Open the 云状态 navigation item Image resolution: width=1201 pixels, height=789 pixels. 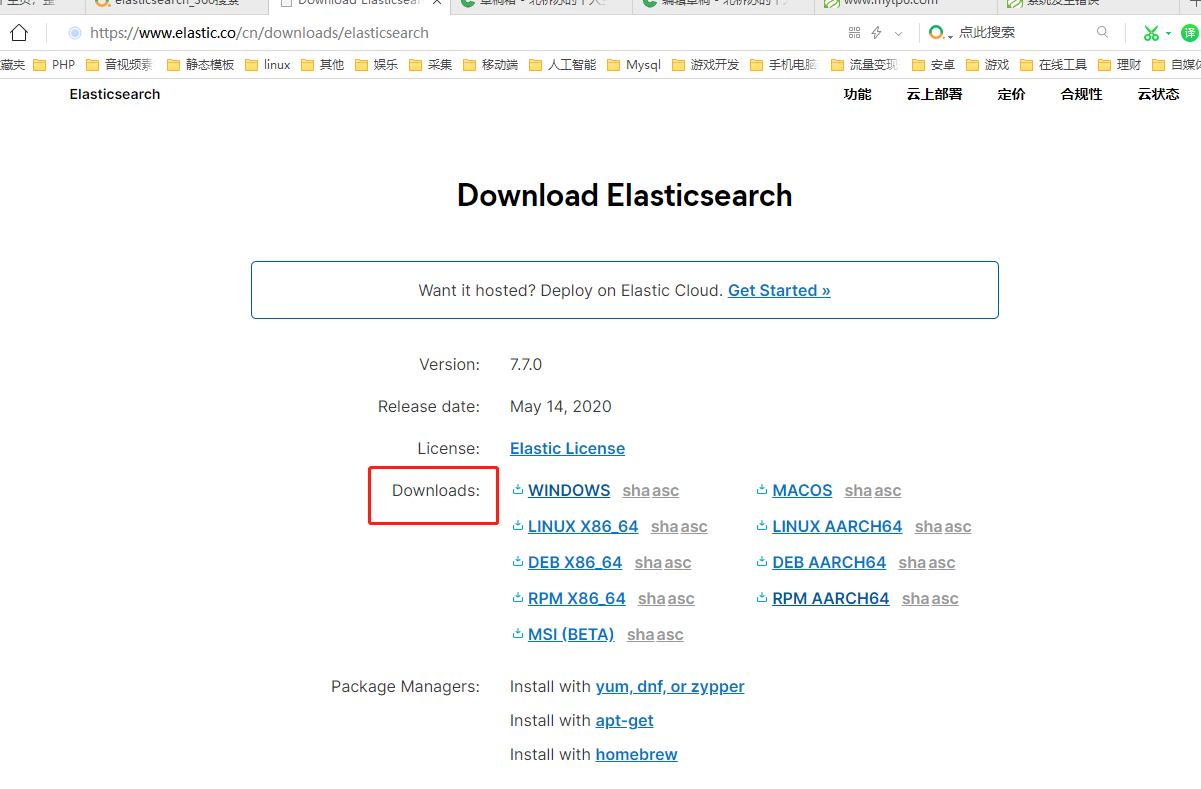[x=1158, y=94]
